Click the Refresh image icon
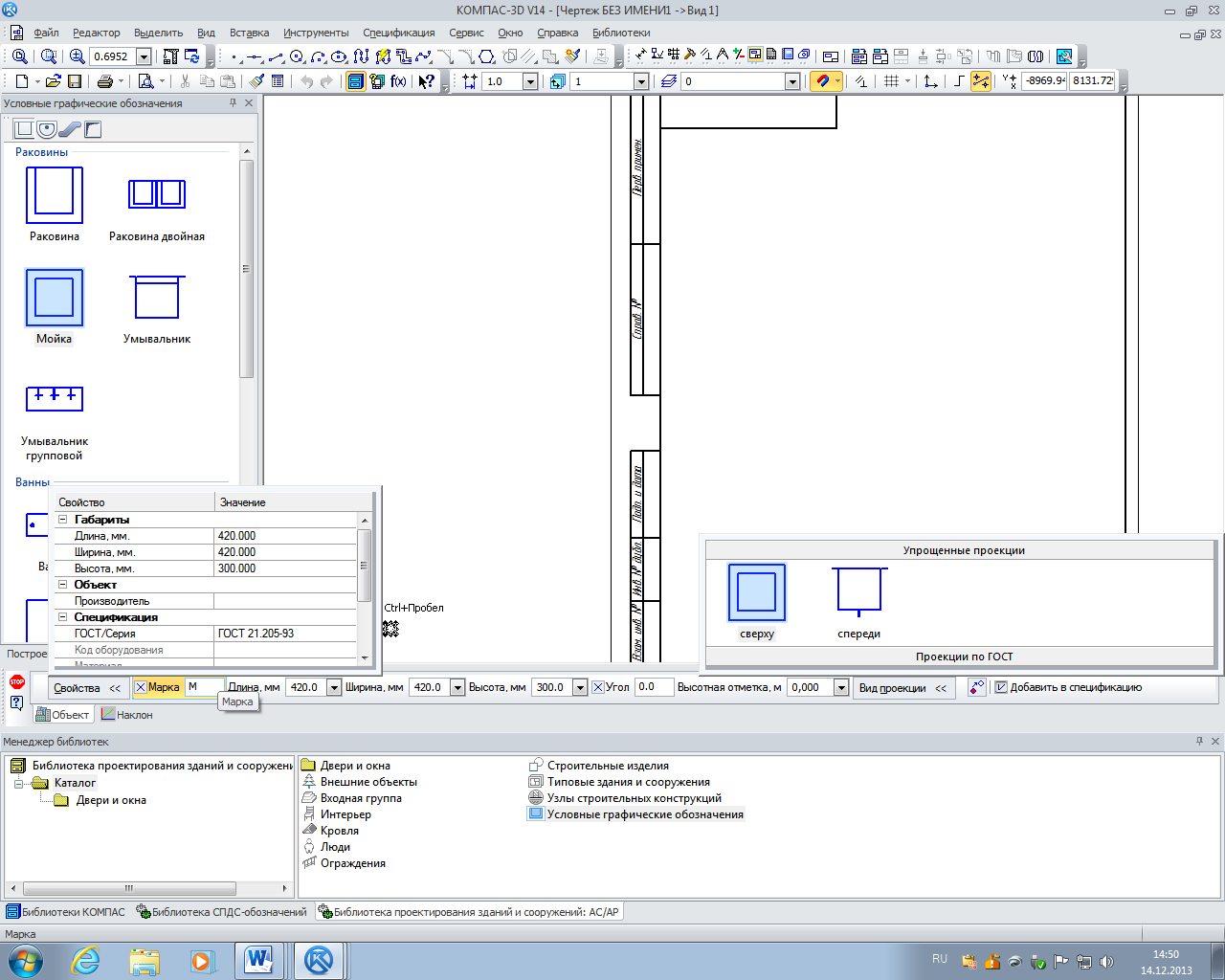1225x980 pixels. 191,56
